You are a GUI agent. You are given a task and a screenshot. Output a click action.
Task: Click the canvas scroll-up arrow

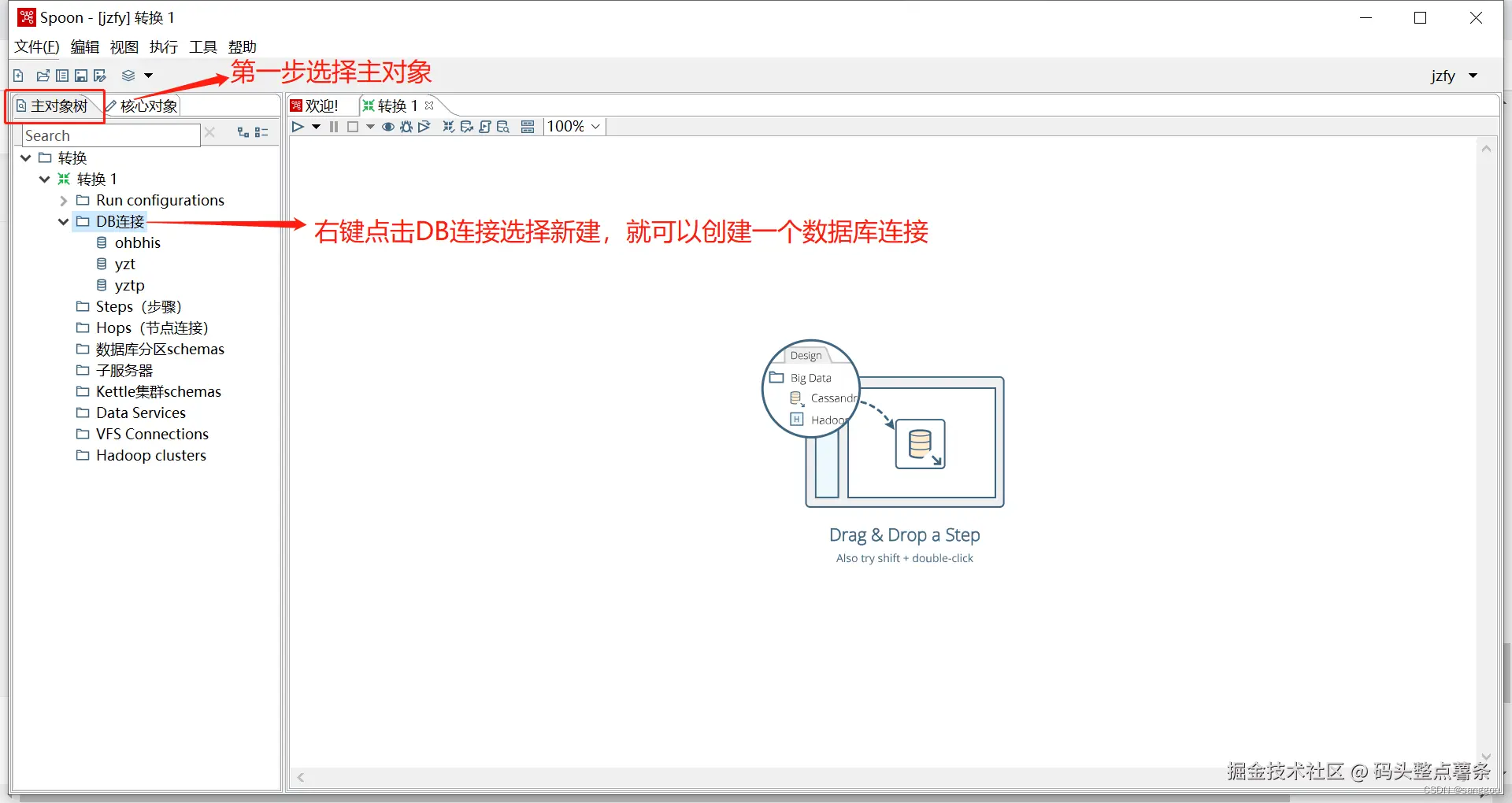point(1486,149)
